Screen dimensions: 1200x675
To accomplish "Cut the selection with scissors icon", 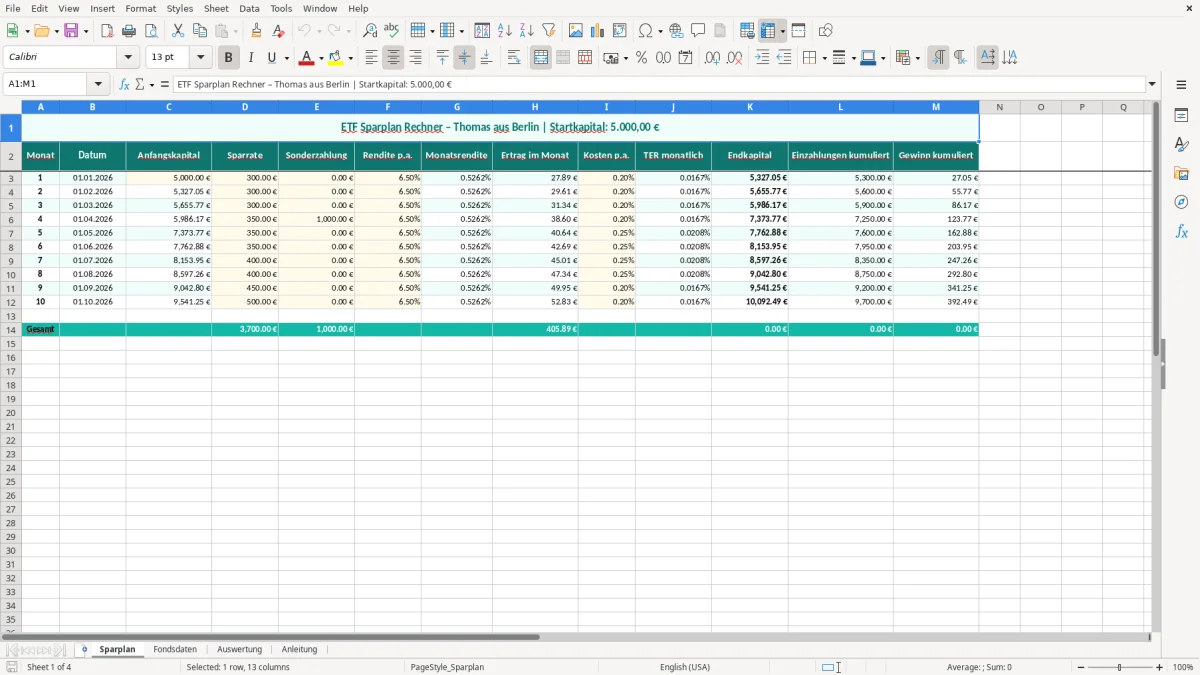I will [x=178, y=31].
